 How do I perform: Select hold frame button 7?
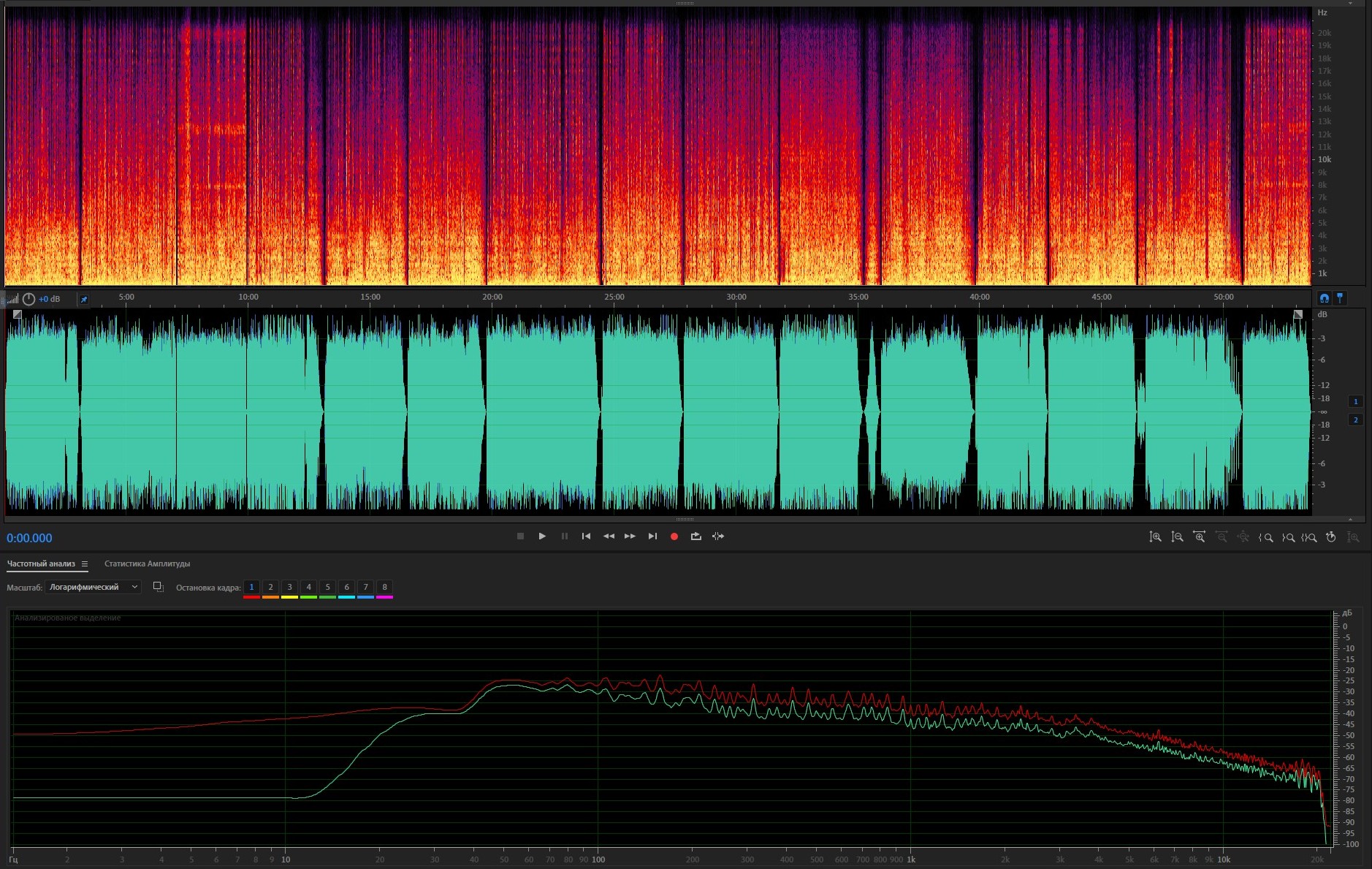[365, 587]
